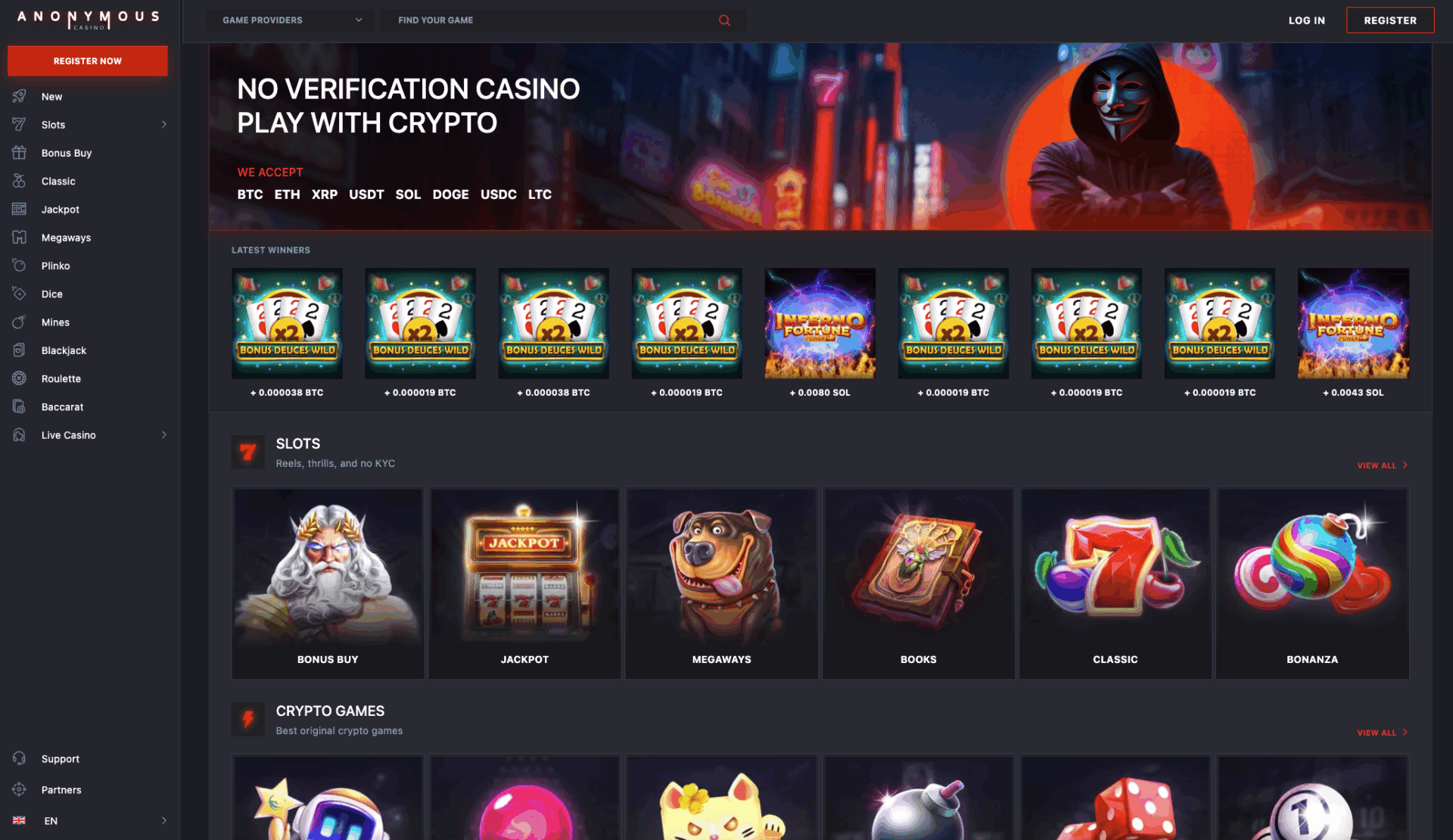The width and height of the screenshot is (1453, 840).
Task: Open the Game Providers dropdown
Action: (290, 20)
